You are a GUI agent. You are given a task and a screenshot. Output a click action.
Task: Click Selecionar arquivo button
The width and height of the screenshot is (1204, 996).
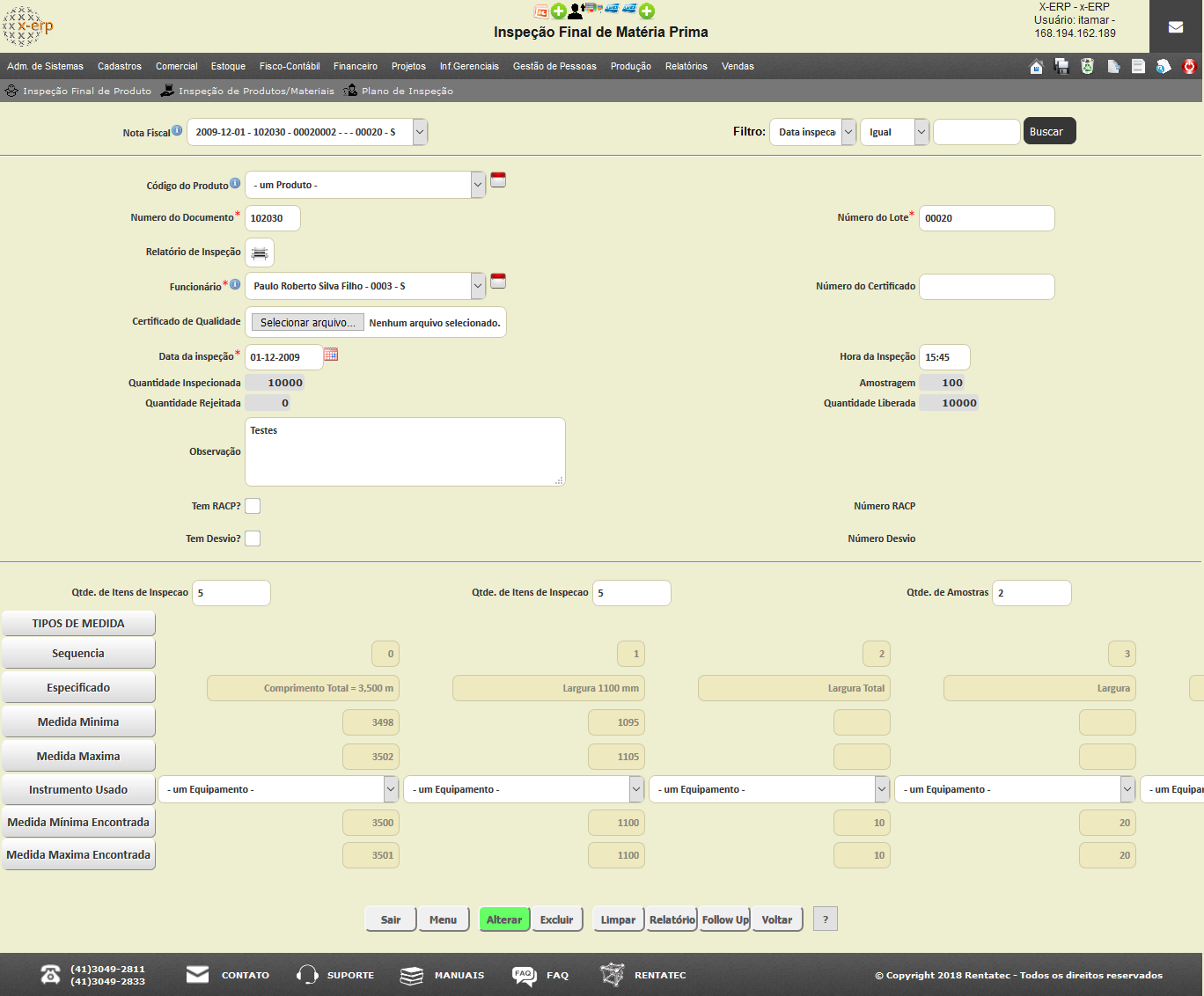click(307, 323)
